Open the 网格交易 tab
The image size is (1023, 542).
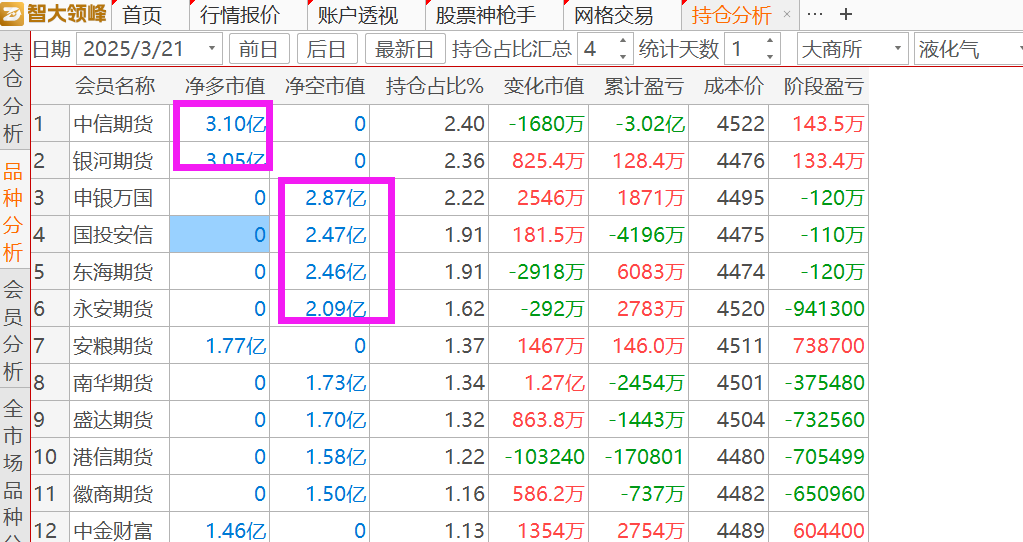(x=613, y=15)
